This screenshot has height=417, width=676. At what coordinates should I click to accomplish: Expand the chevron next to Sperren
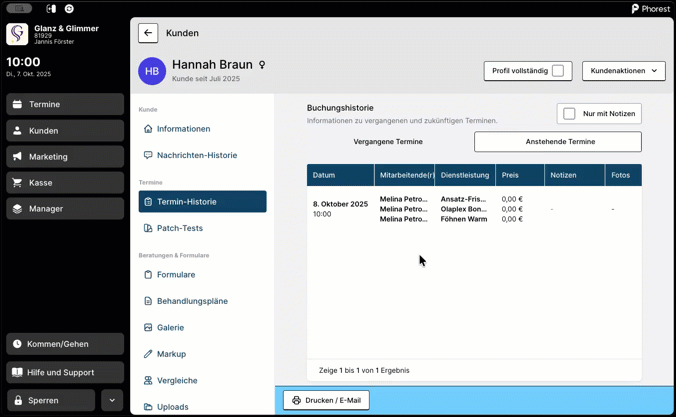(x=112, y=400)
